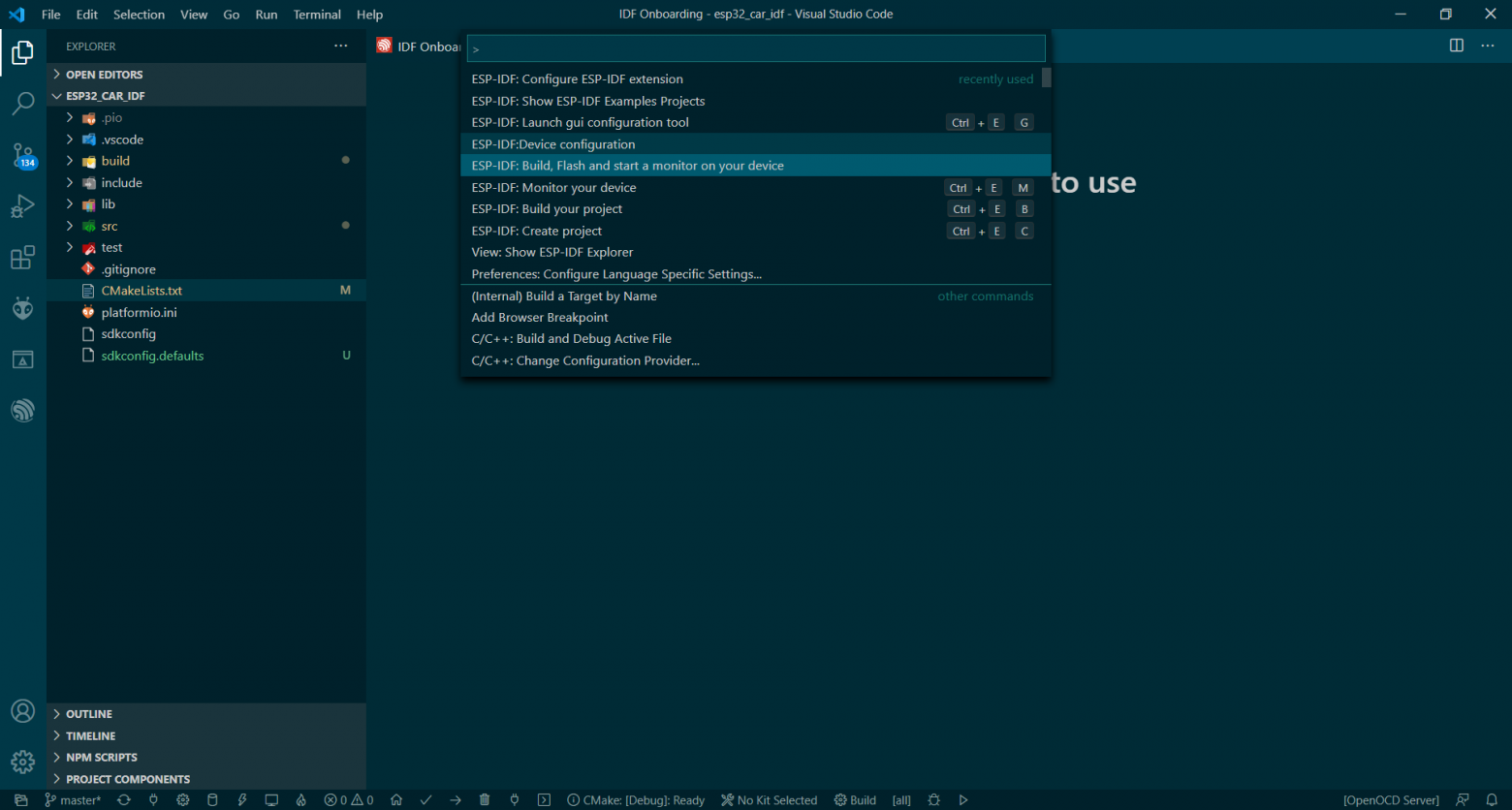Image resolution: width=1512 pixels, height=810 pixels.
Task: Click the command palette input field
Action: (756, 48)
